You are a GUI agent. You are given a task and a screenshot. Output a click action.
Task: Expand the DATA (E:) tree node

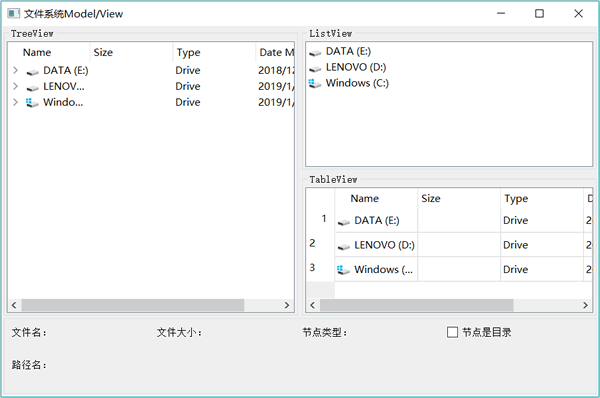pyautogui.click(x=15, y=70)
